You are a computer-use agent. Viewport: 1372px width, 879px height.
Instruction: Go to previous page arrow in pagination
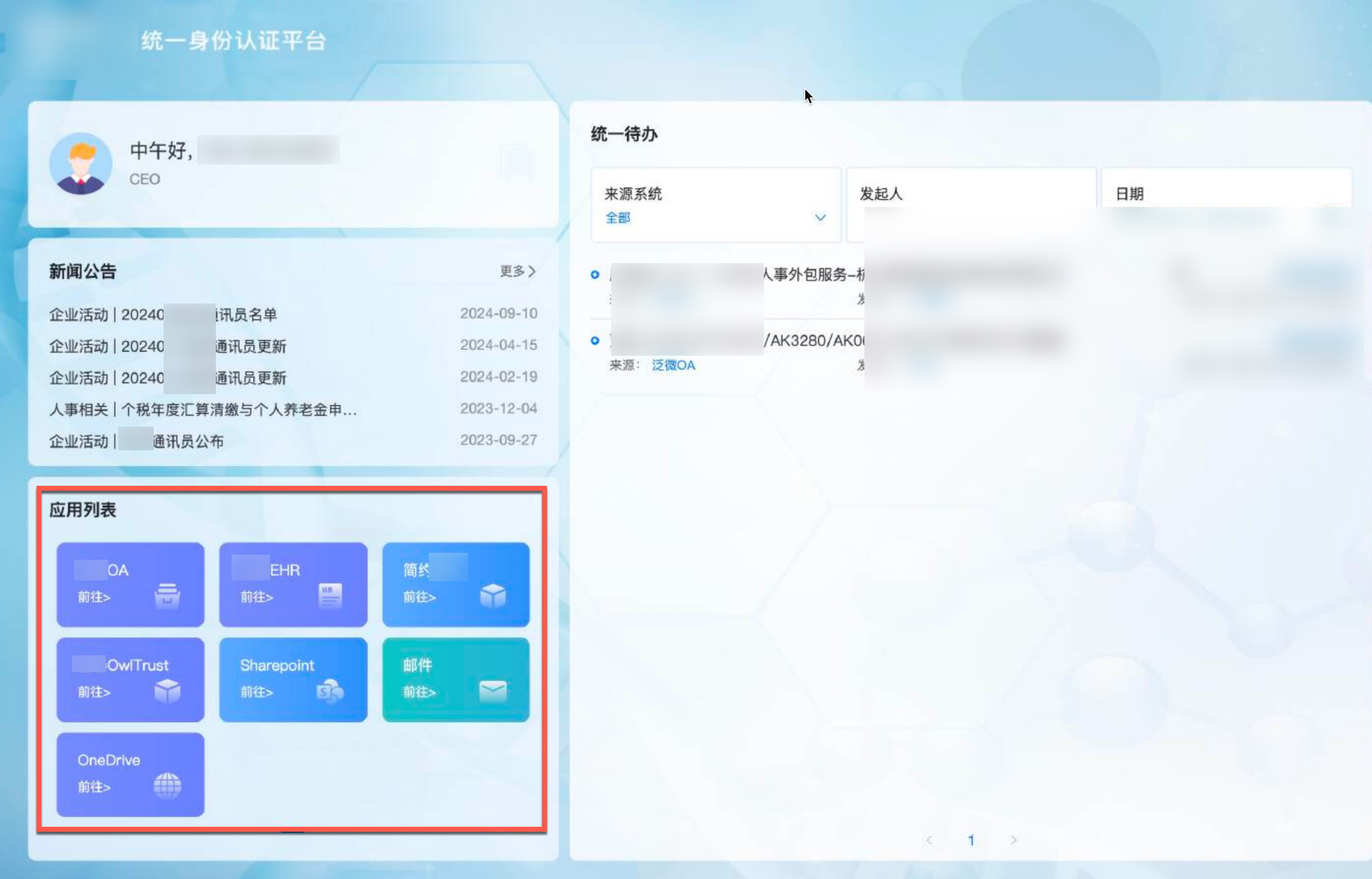[x=929, y=840]
